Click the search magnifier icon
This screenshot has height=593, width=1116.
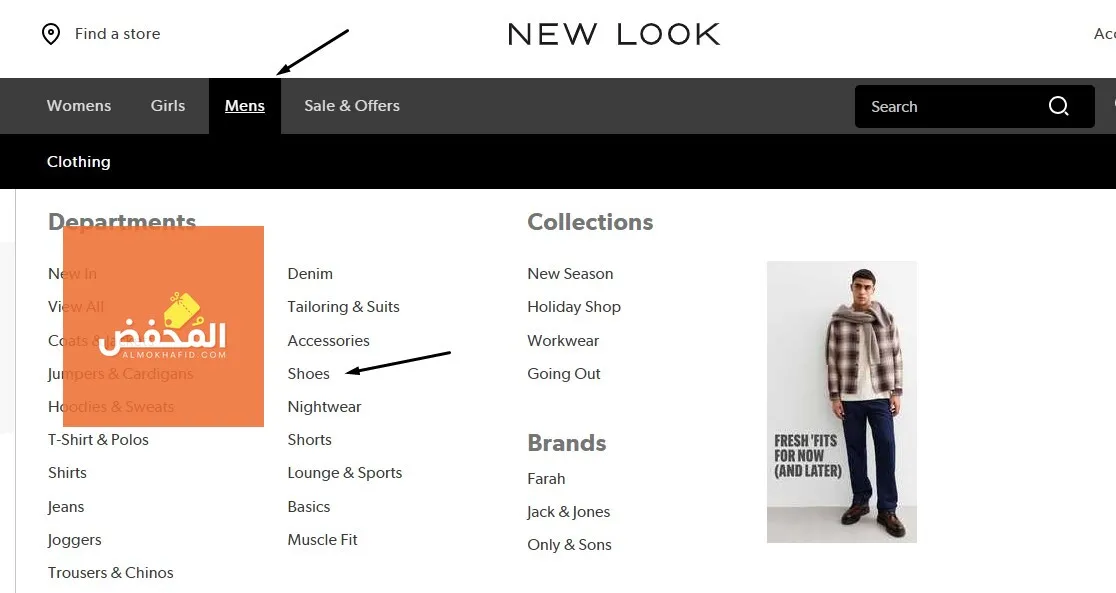coord(1058,106)
